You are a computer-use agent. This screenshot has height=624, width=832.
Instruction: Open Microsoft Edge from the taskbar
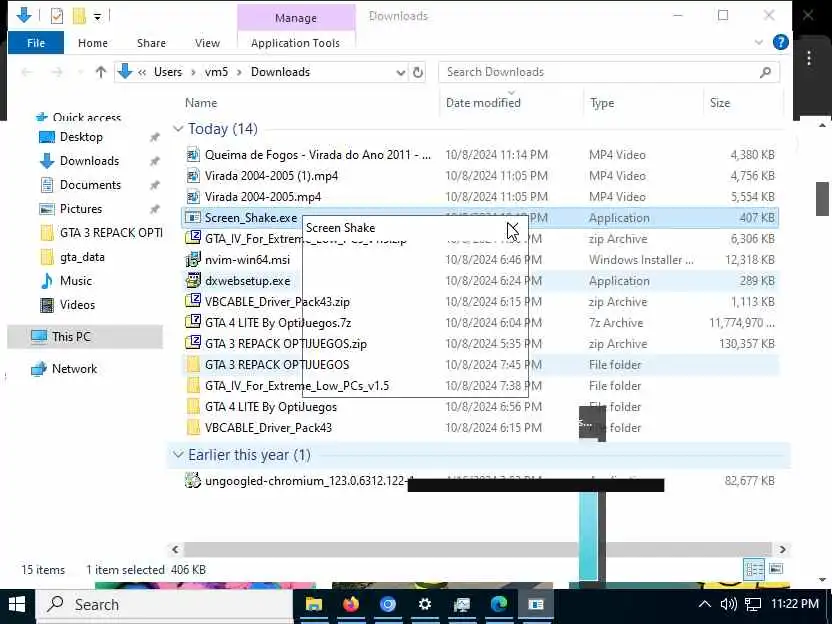pos(499,604)
